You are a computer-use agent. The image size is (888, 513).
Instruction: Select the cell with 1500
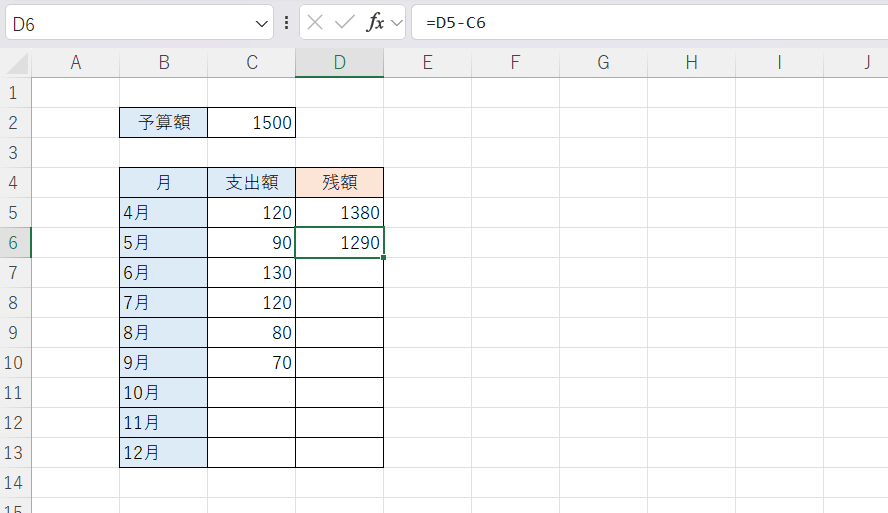pyautogui.click(x=251, y=122)
